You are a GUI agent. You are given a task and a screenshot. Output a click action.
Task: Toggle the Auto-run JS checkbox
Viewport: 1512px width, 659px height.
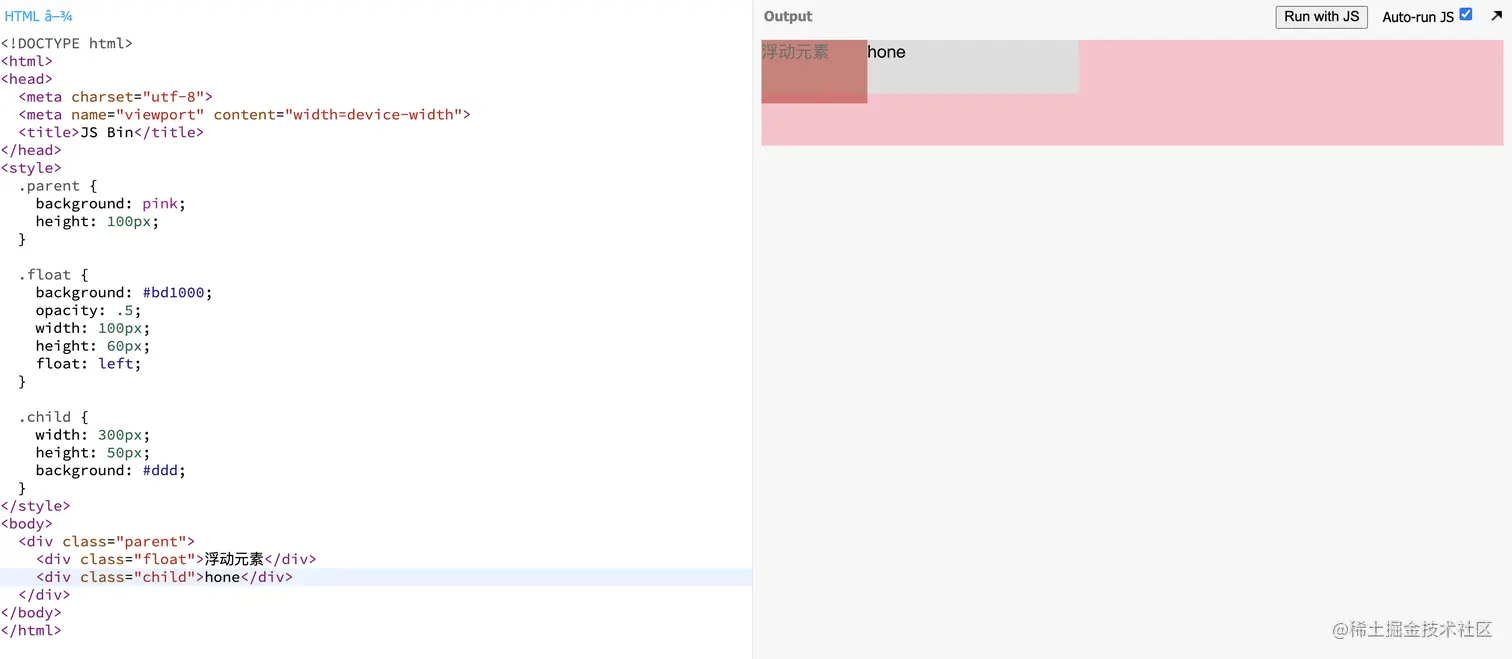[1466, 14]
